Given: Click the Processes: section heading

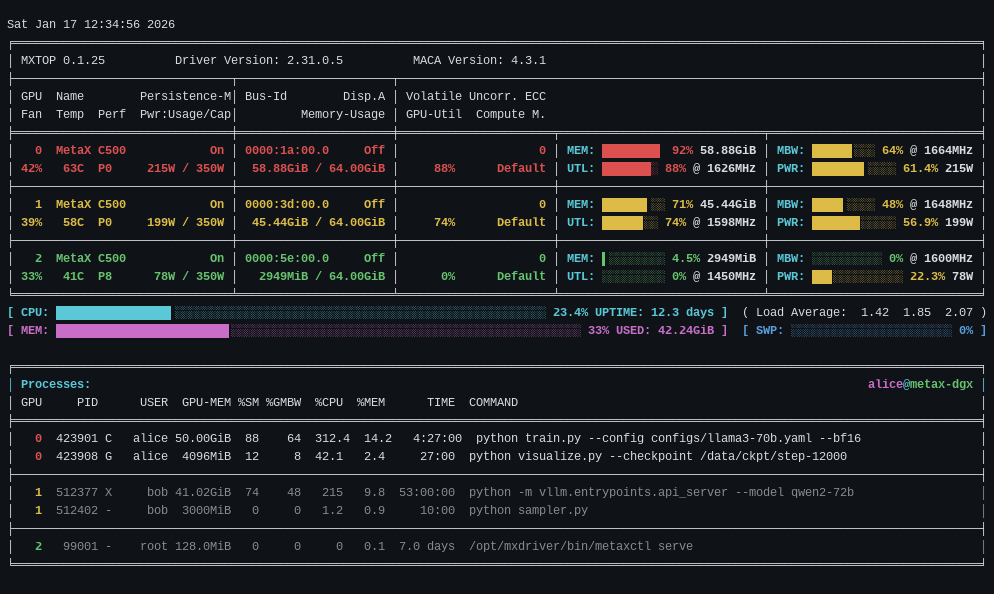Looking at the screenshot, I should (x=56, y=384).
